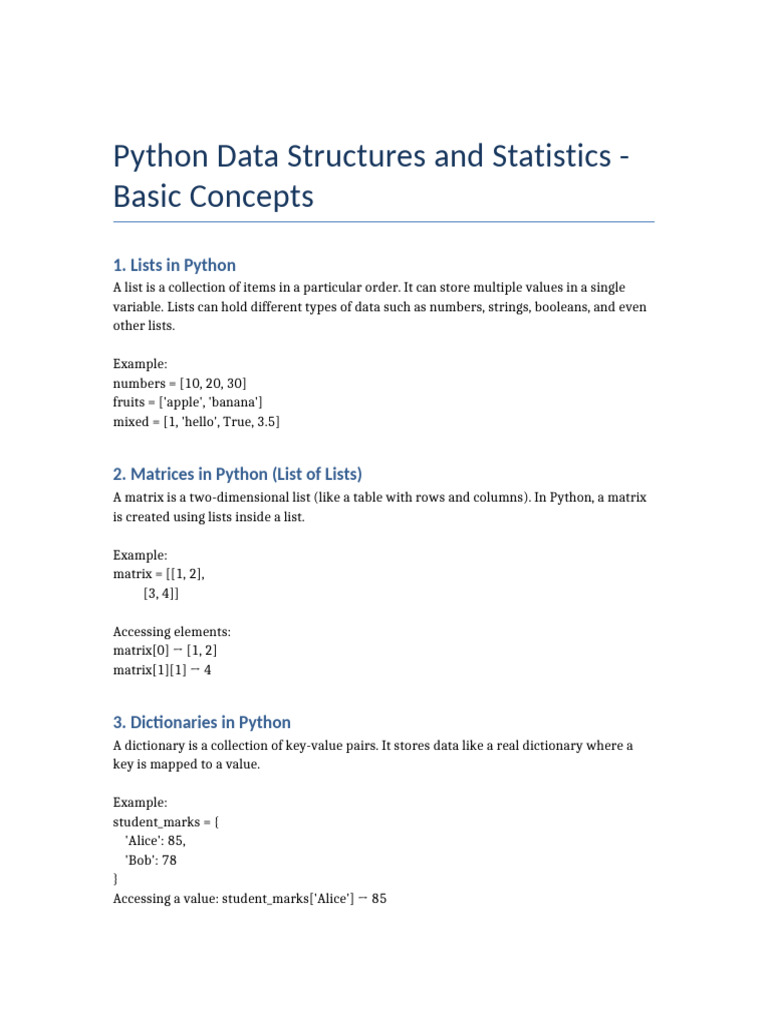Viewport: 768px width, 1024px height.
Task: Click the 'matrix[1][1] → 4' line
Action: (162, 670)
